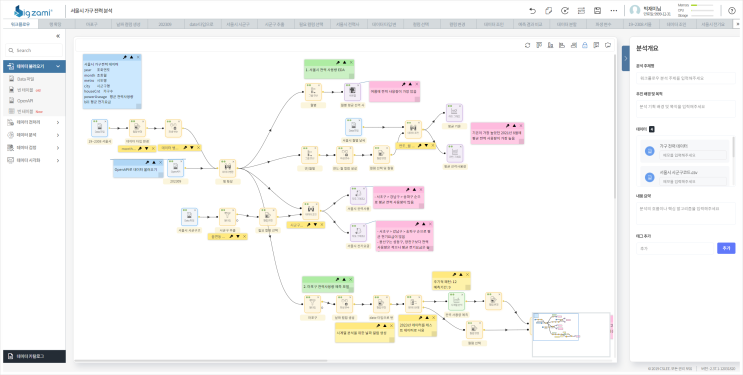Screen dimensions: 743x375
Task: Click the Memory usage bar
Action: point(702,5)
